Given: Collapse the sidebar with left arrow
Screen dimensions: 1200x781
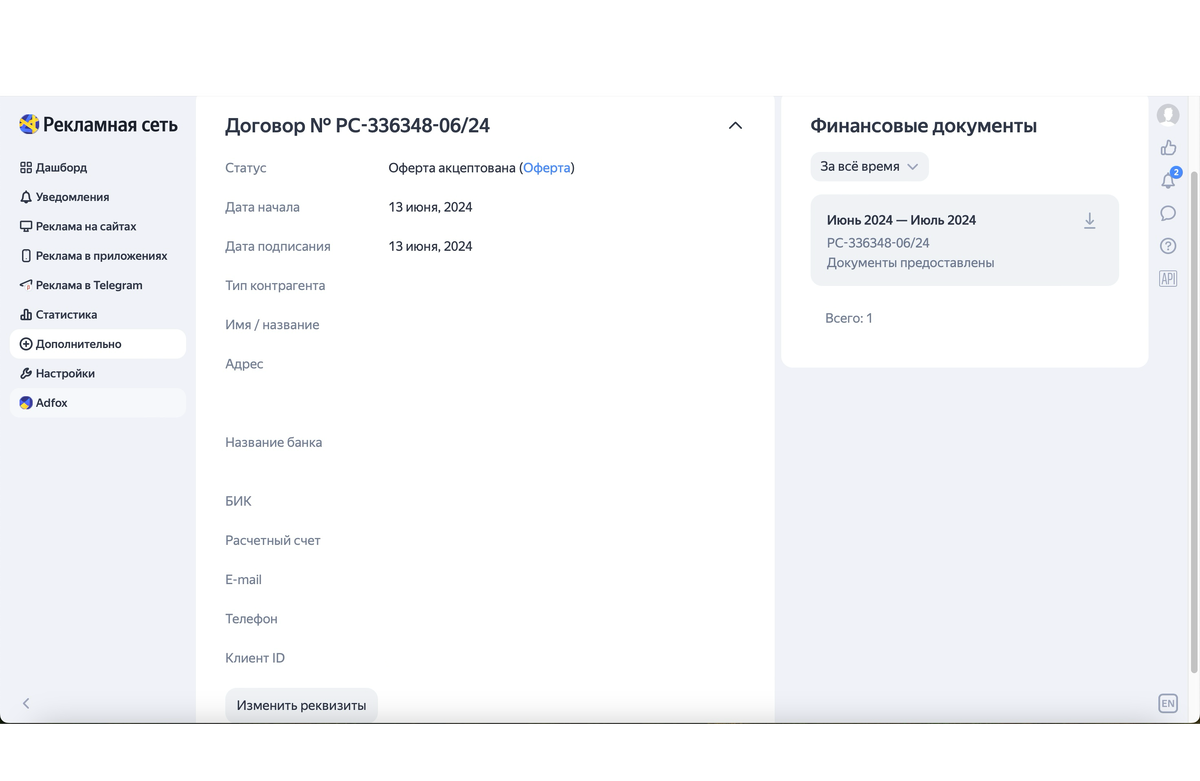Looking at the screenshot, I should [26, 703].
